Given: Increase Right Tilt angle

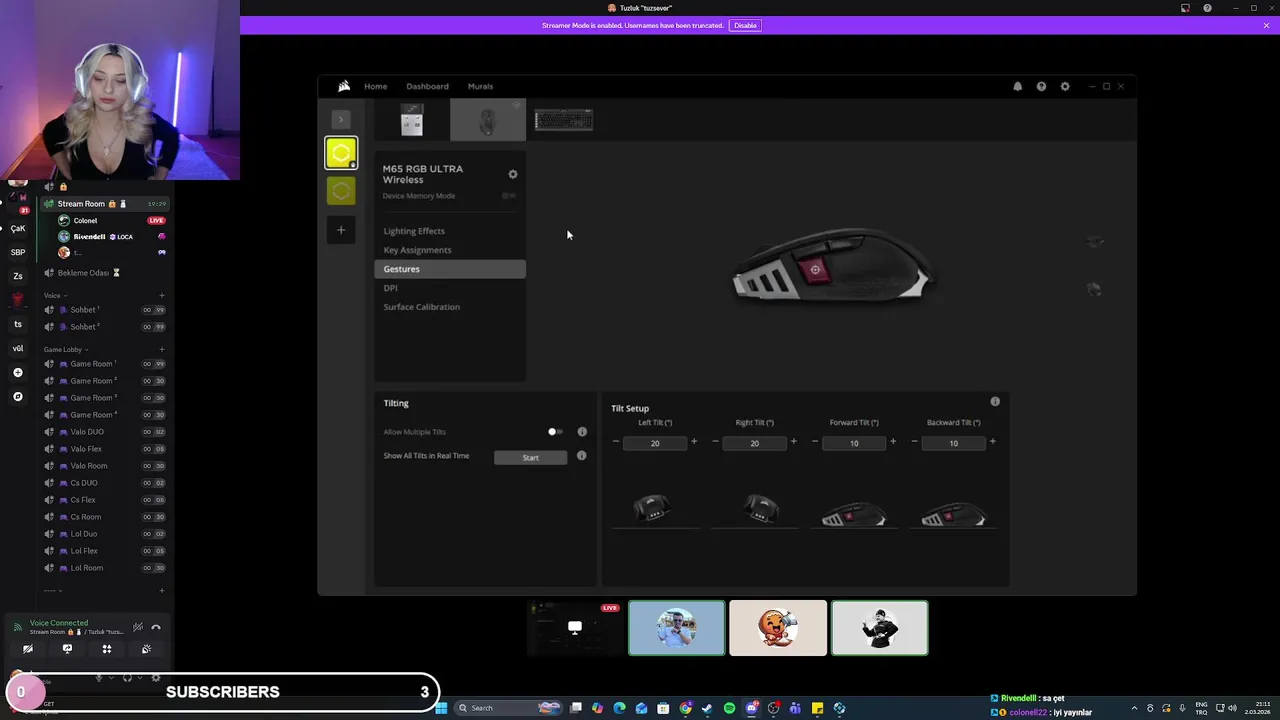Looking at the screenshot, I should pos(794,442).
